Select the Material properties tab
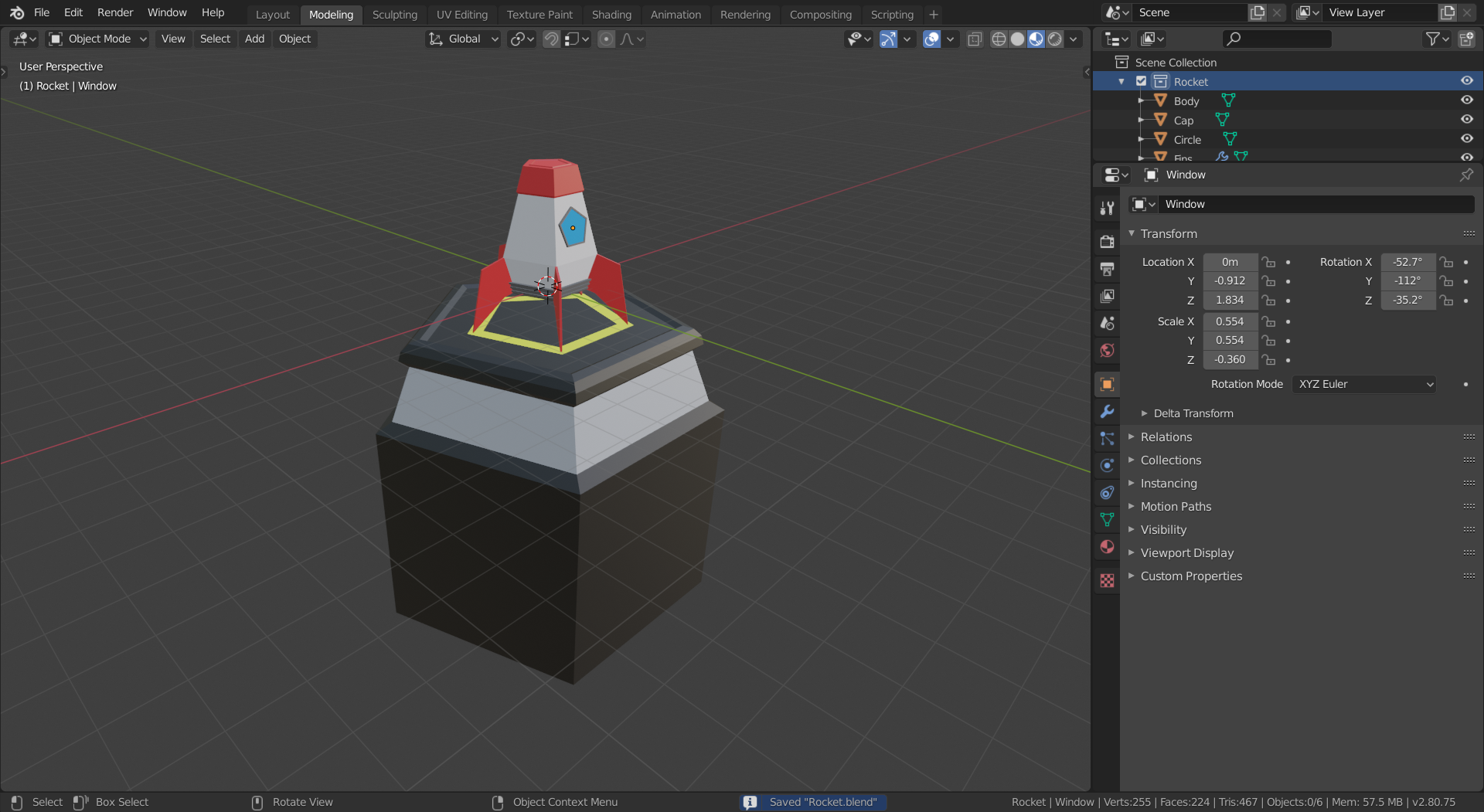This screenshot has height=812, width=1484. 1107,546
